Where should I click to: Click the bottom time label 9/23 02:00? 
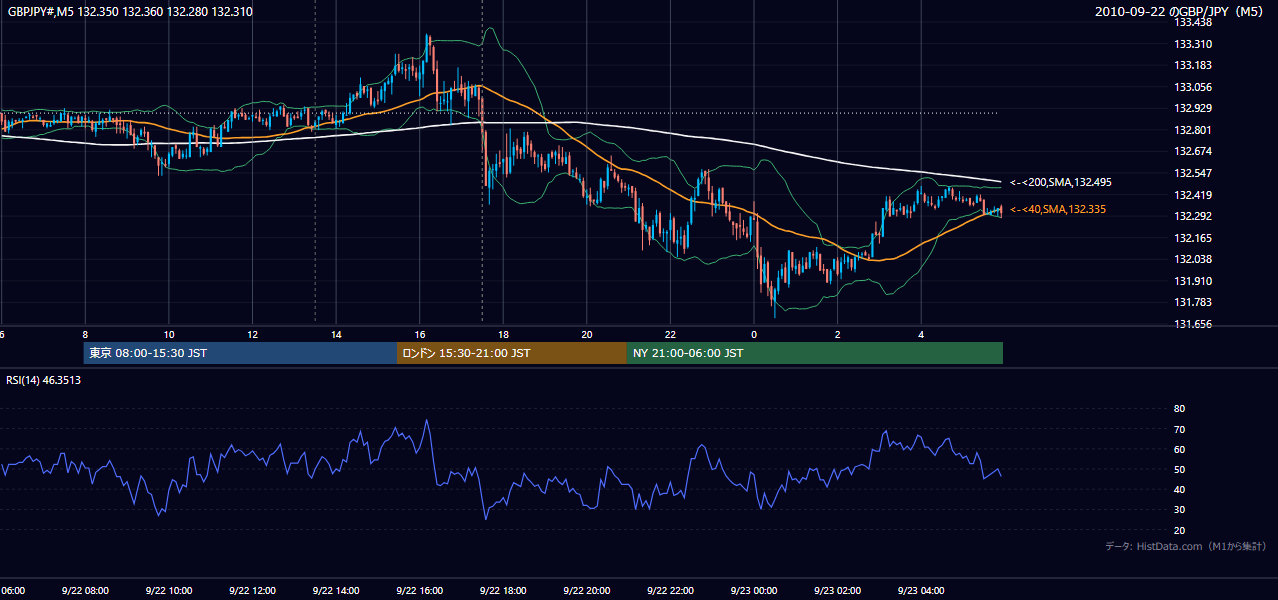[x=837, y=590]
